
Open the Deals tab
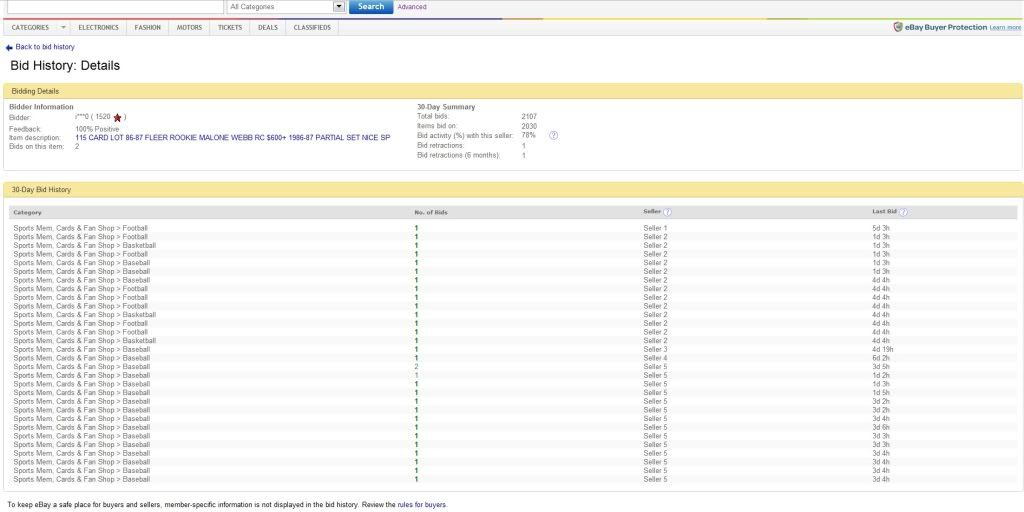point(267,27)
